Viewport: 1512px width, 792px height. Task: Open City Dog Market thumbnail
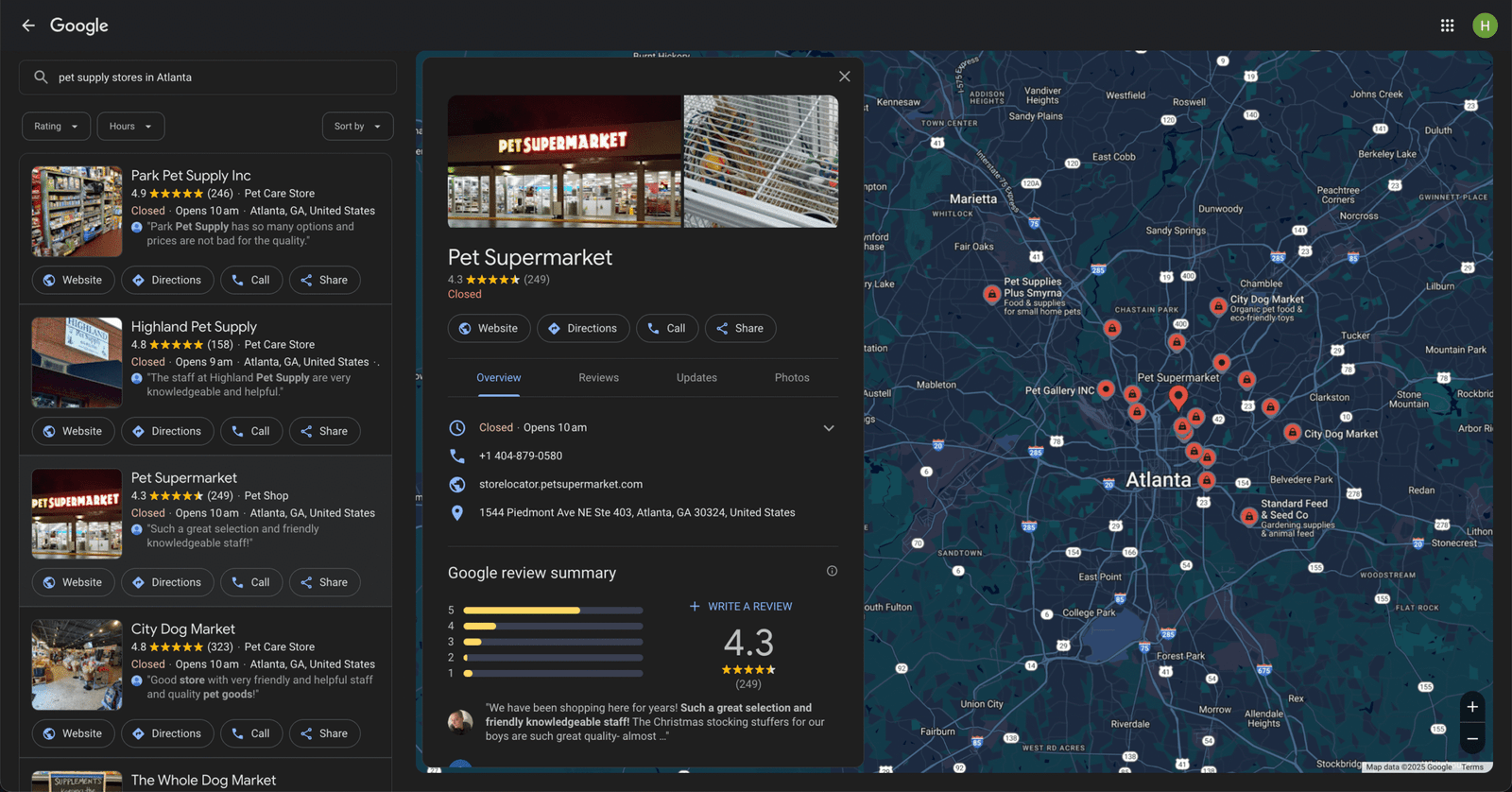77,665
